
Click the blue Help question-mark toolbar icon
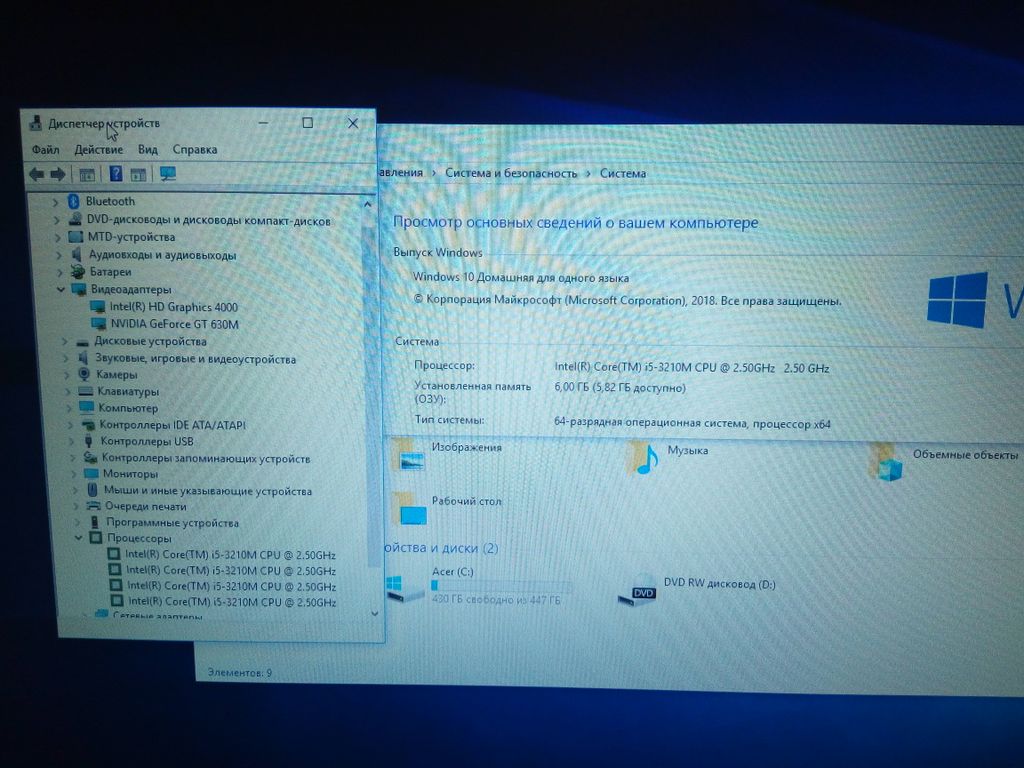tap(116, 174)
